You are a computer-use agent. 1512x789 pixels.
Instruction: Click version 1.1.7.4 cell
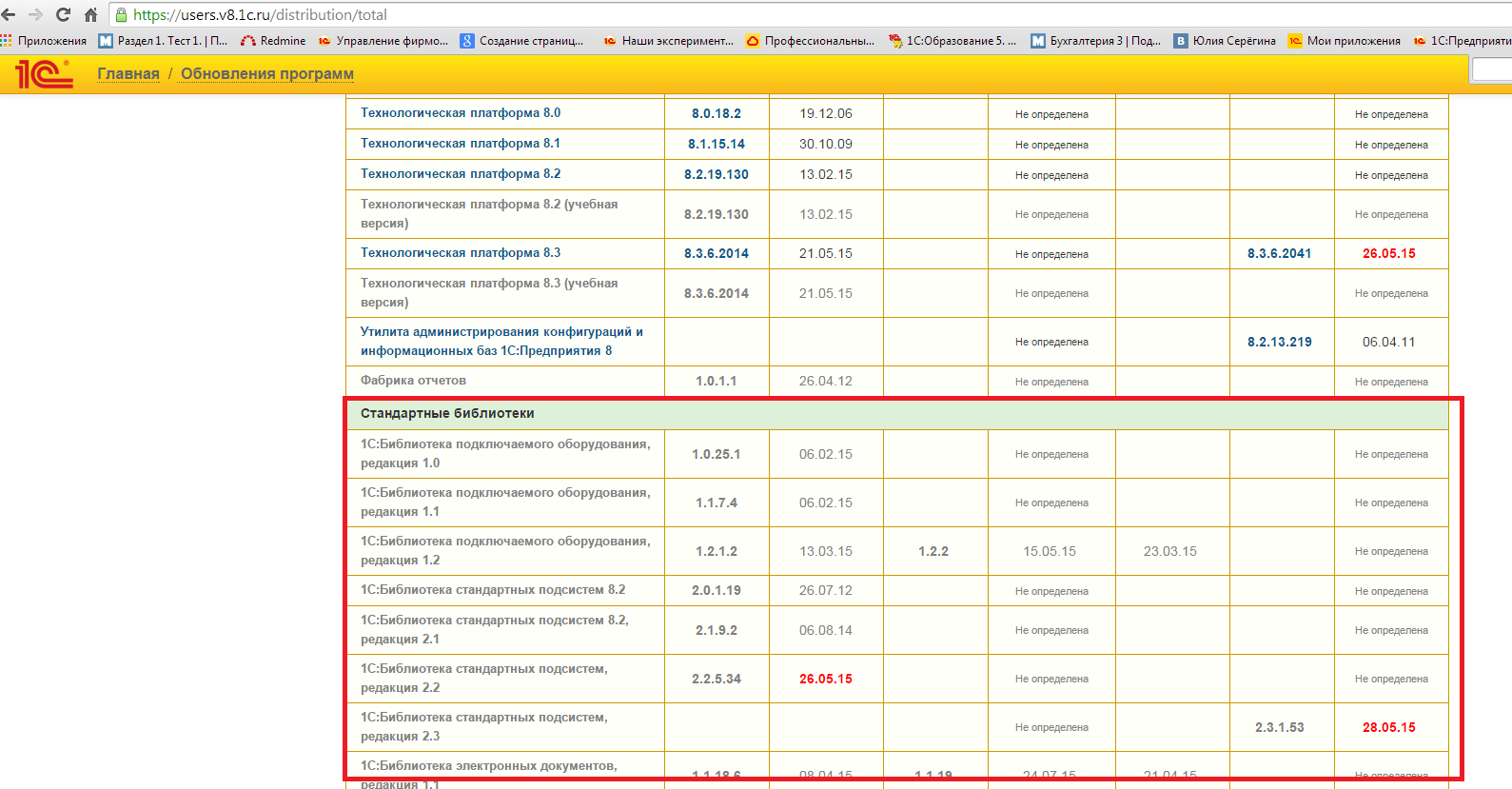pos(717,503)
